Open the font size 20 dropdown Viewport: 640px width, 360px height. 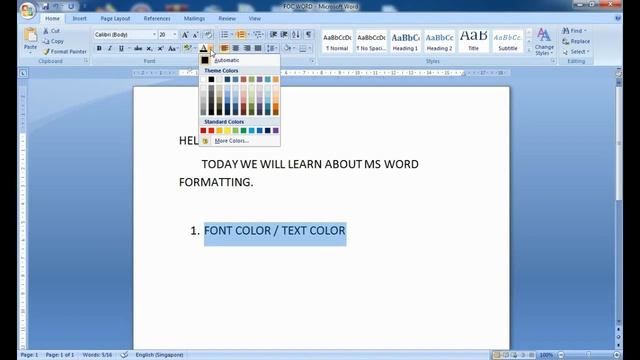pyautogui.click(x=175, y=35)
